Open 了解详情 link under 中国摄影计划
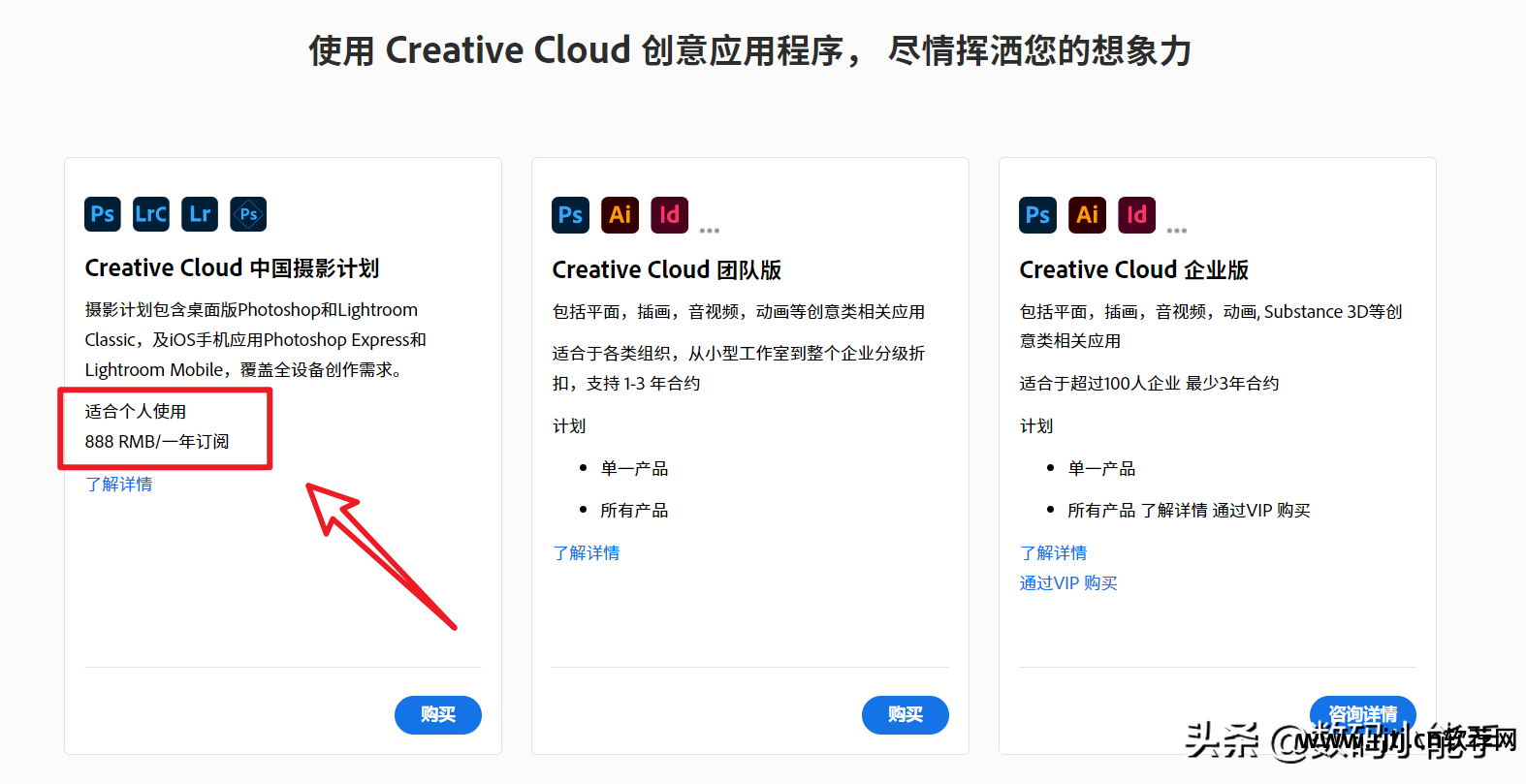 click(x=118, y=484)
